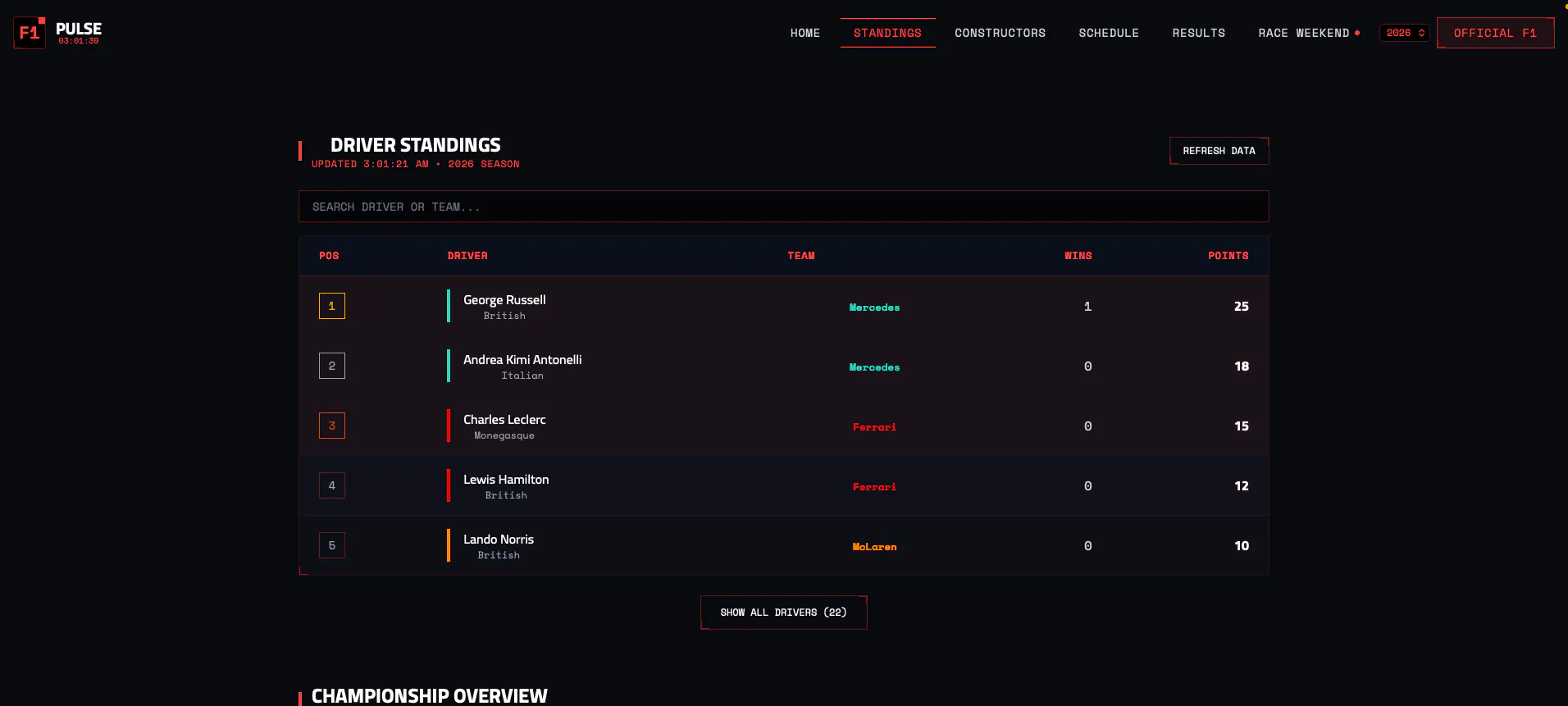This screenshot has height=706, width=1568.
Task: Select driver name Charles Leclerc
Action: pos(504,420)
